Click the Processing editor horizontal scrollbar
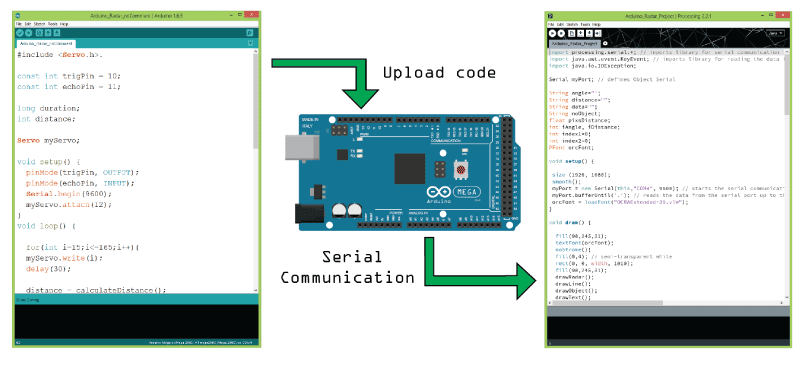This screenshot has height=384, width=800. [x=666, y=303]
